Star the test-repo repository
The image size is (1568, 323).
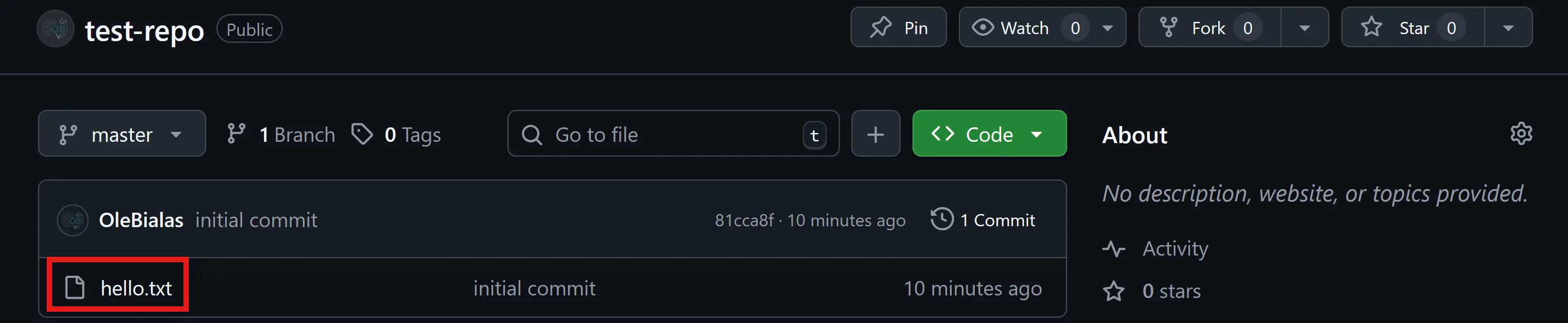pos(1402,28)
